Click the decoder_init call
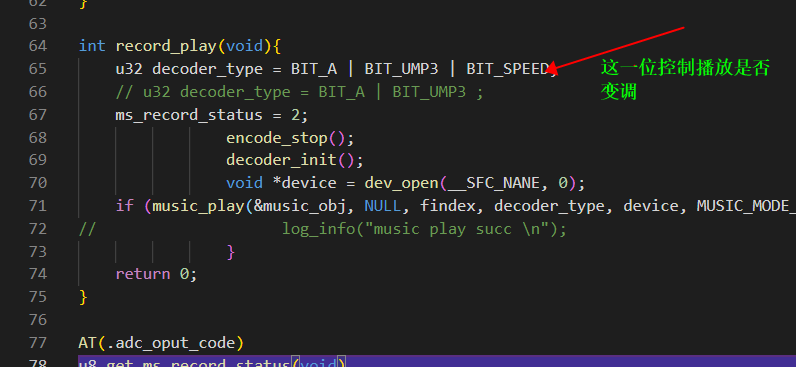The height and width of the screenshot is (367, 796). pyautogui.click(x=281, y=160)
